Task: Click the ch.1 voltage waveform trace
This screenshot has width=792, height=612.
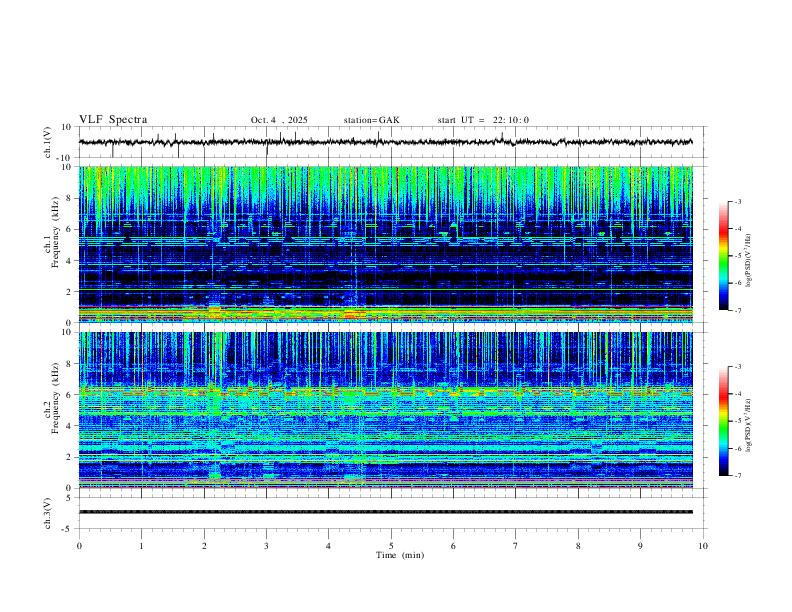Action: [386, 142]
